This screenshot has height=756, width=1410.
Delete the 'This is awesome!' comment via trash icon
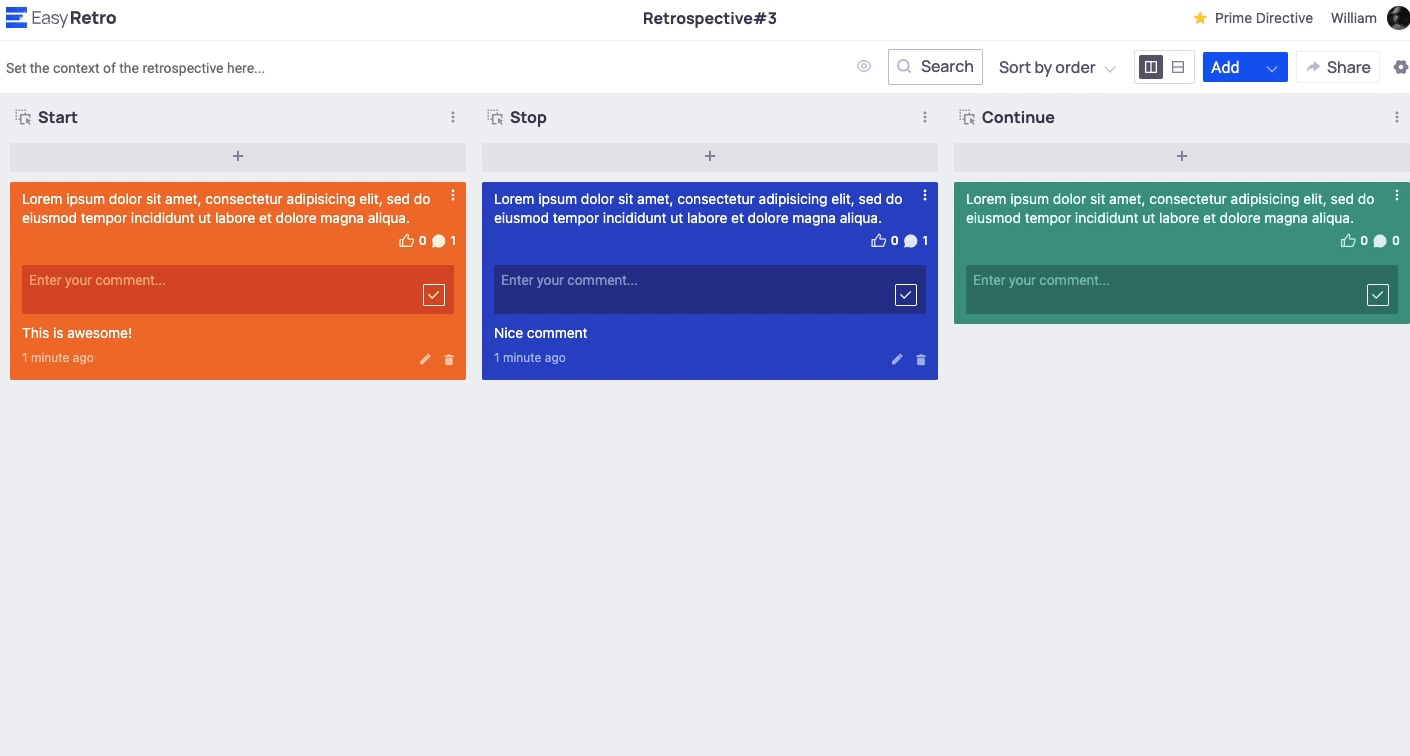click(x=449, y=360)
